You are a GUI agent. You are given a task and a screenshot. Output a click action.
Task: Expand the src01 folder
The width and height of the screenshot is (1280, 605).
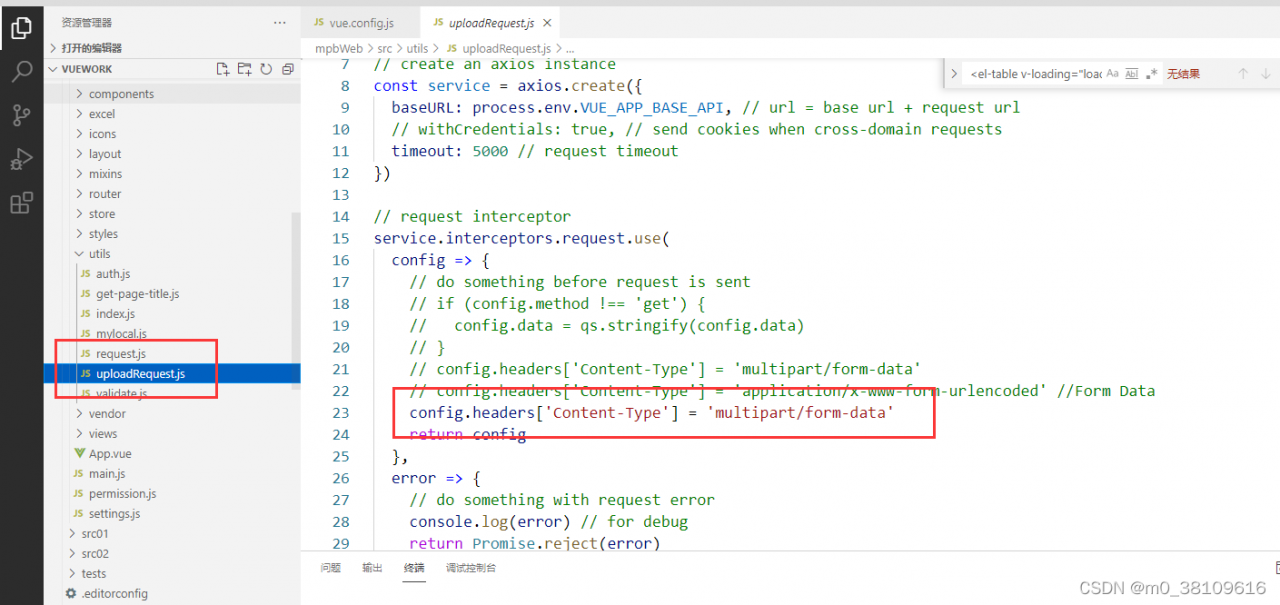click(72, 534)
